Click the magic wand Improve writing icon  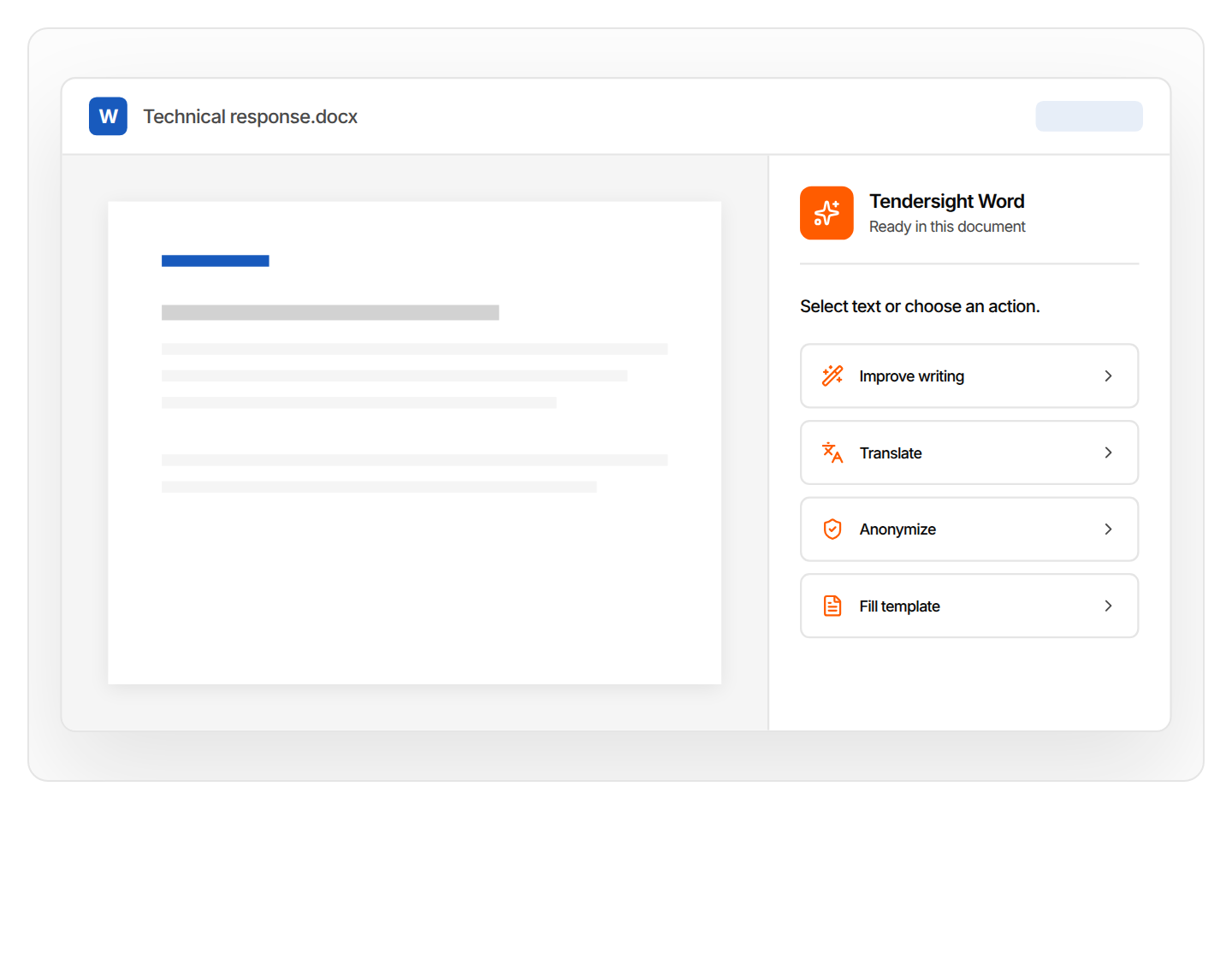pos(832,376)
